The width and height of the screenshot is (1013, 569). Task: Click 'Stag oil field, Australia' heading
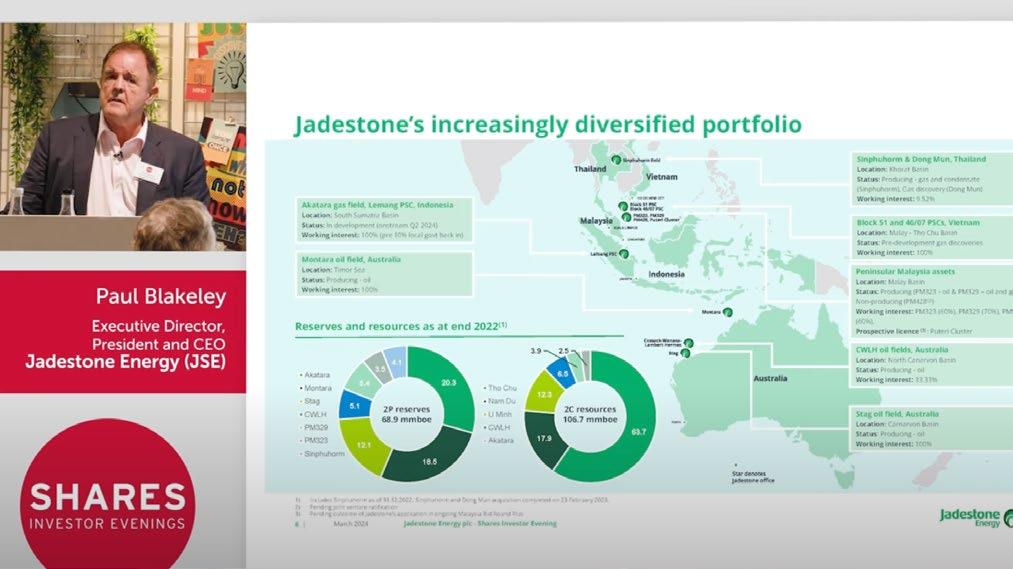(897, 414)
